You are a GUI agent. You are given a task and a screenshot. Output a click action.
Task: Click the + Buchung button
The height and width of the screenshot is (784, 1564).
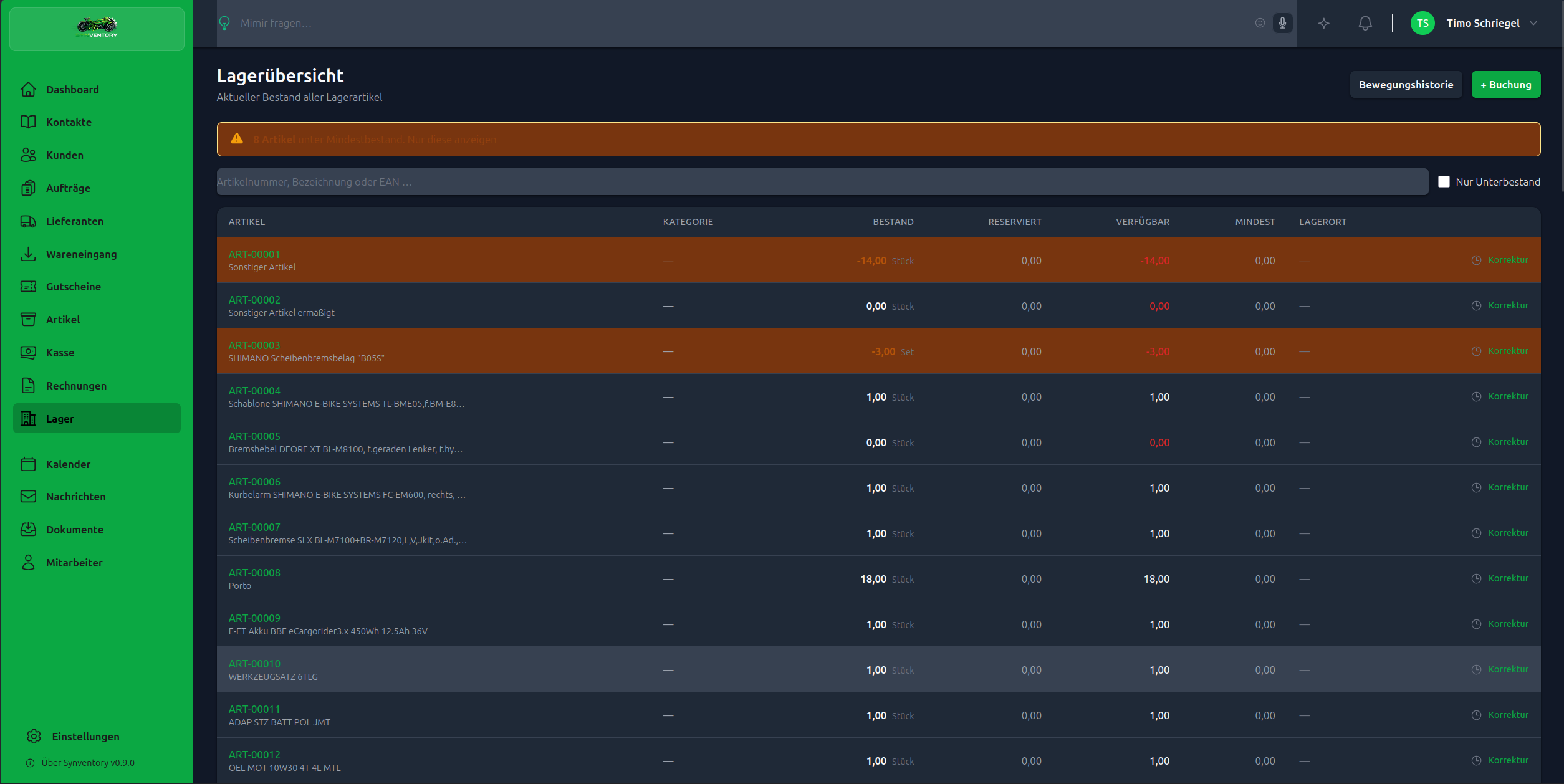(1505, 85)
